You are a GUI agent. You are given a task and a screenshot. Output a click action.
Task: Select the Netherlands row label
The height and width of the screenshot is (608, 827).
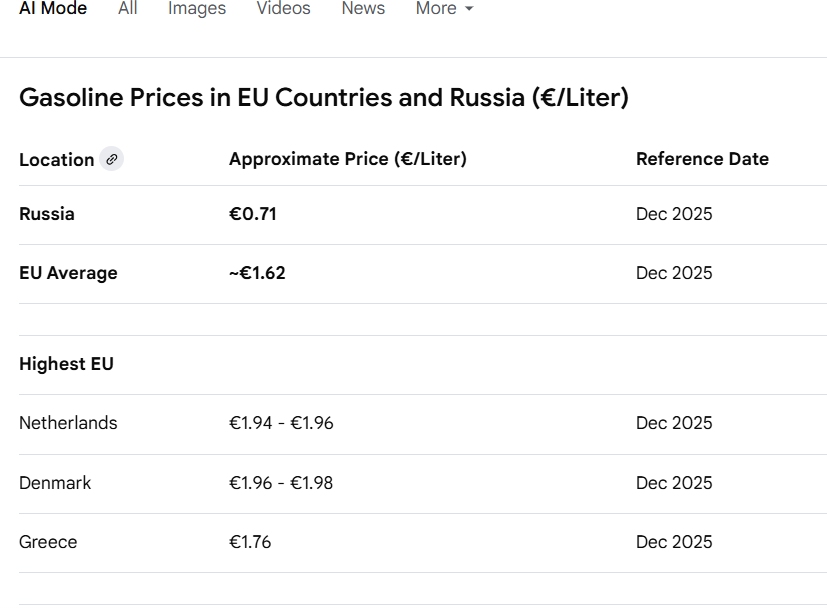click(x=68, y=423)
